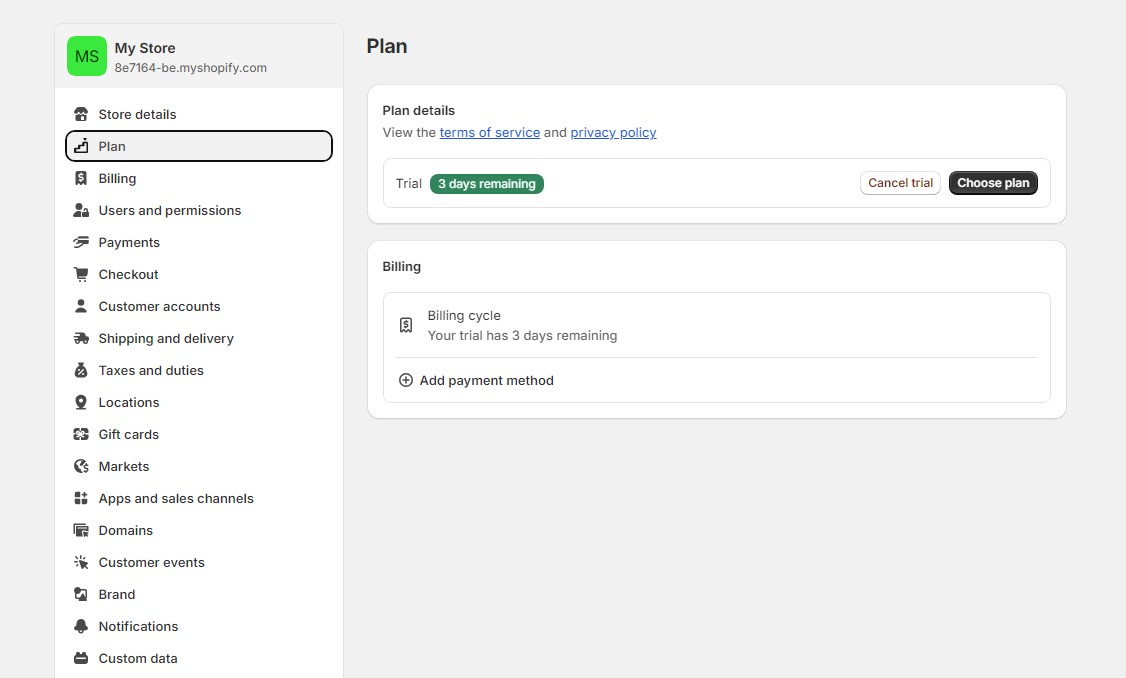Click the Apps and sales channels icon
The width and height of the screenshot is (1126, 678).
81,498
